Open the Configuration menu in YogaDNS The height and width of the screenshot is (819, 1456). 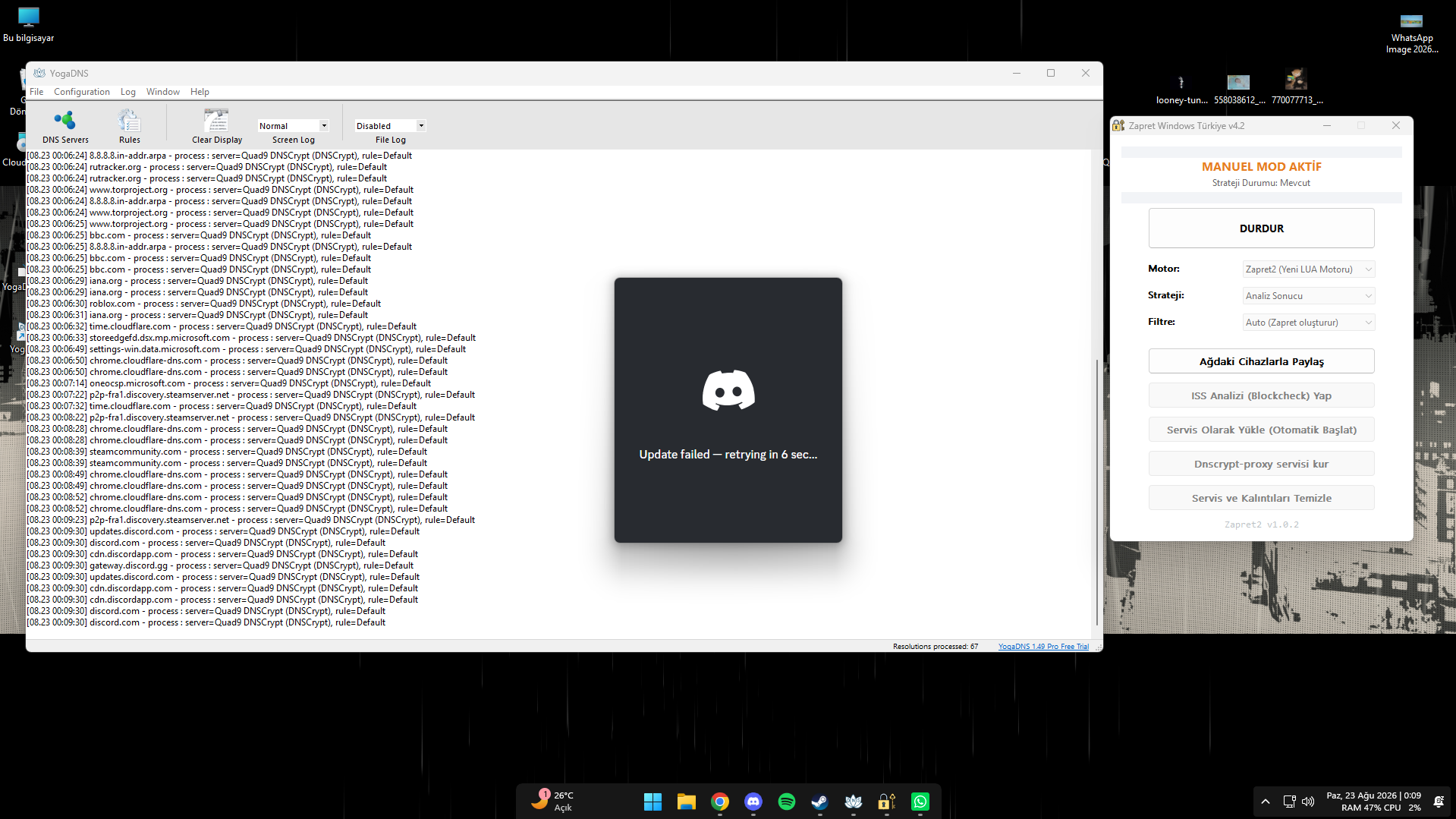(82, 92)
